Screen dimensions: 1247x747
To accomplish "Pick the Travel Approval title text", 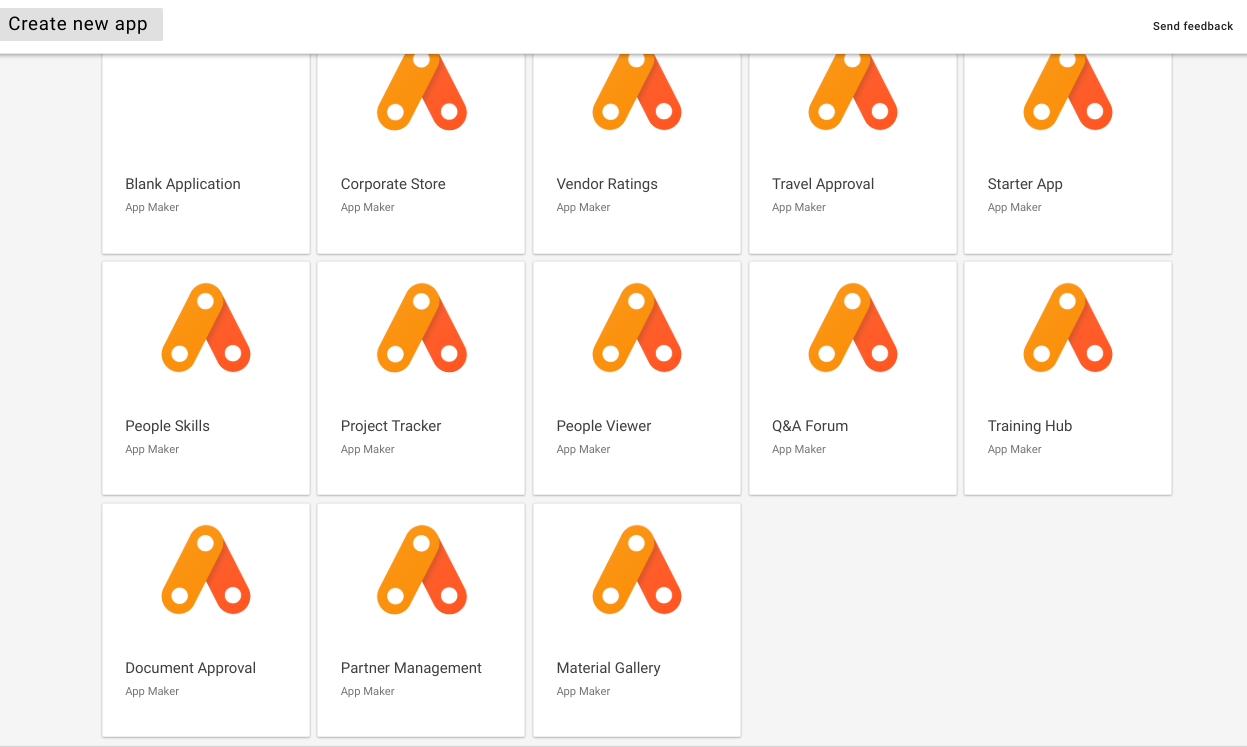I will (823, 184).
